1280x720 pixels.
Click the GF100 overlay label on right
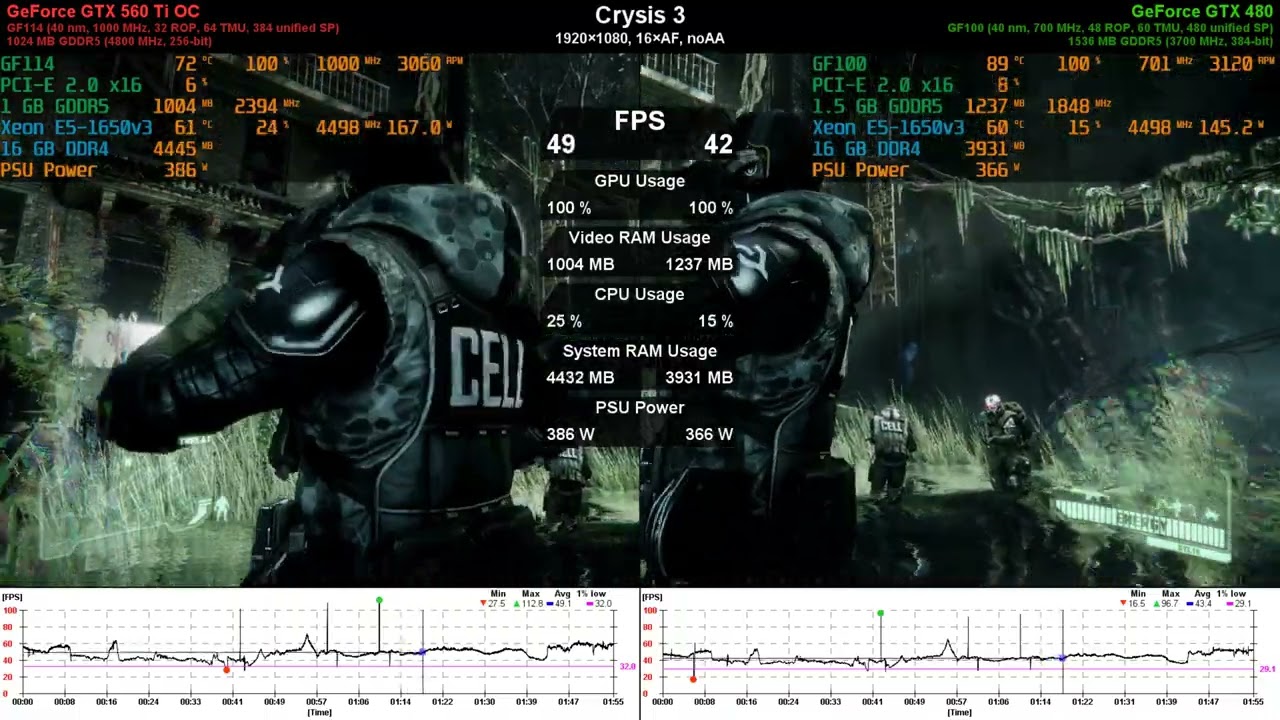click(x=839, y=64)
